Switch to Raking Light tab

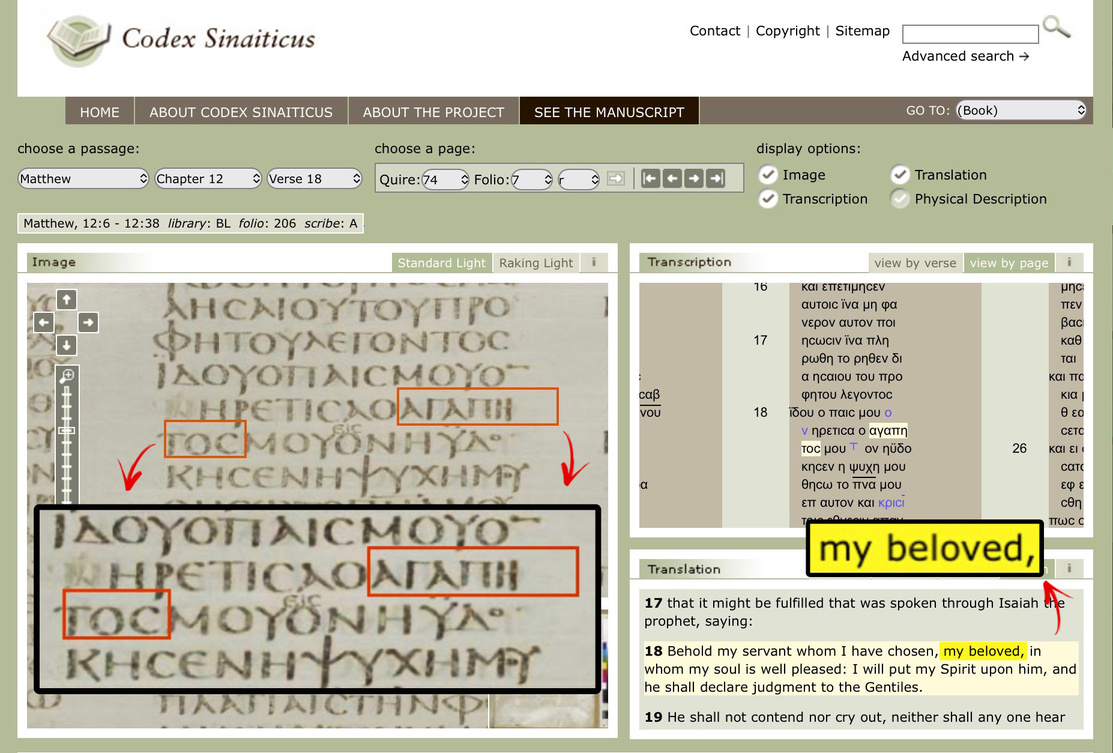point(536,263)
